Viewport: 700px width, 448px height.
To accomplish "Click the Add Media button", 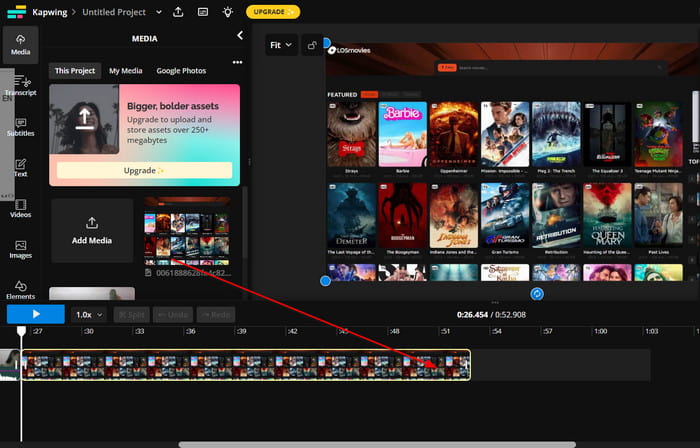I will pyautogui.click(x=92, y=231).
